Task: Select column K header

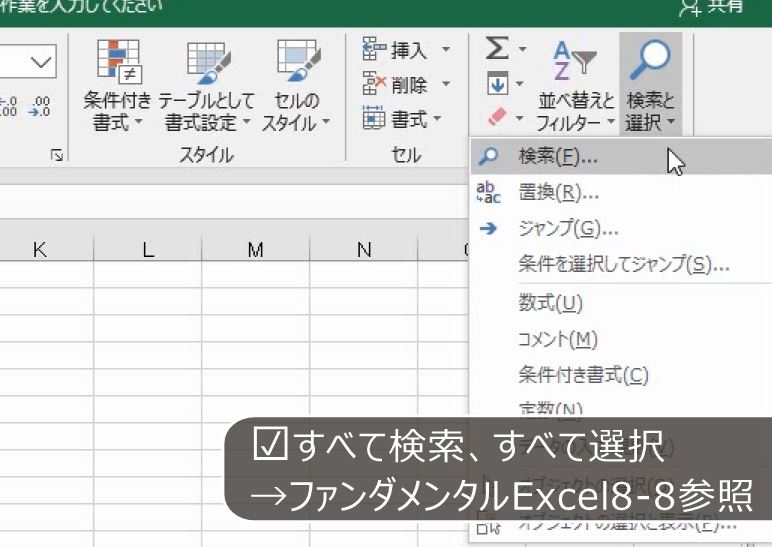Action: [46, 249]
